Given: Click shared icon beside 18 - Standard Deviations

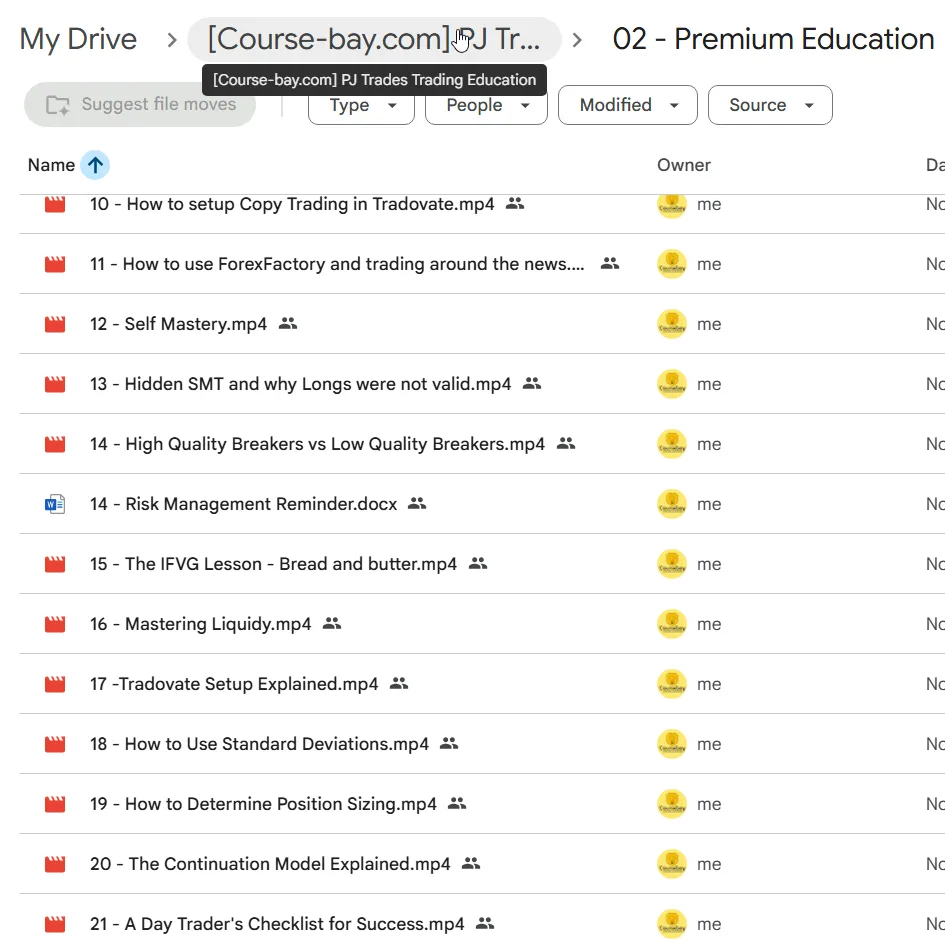Looking at the screenshot, I should (x=449, y=744).
